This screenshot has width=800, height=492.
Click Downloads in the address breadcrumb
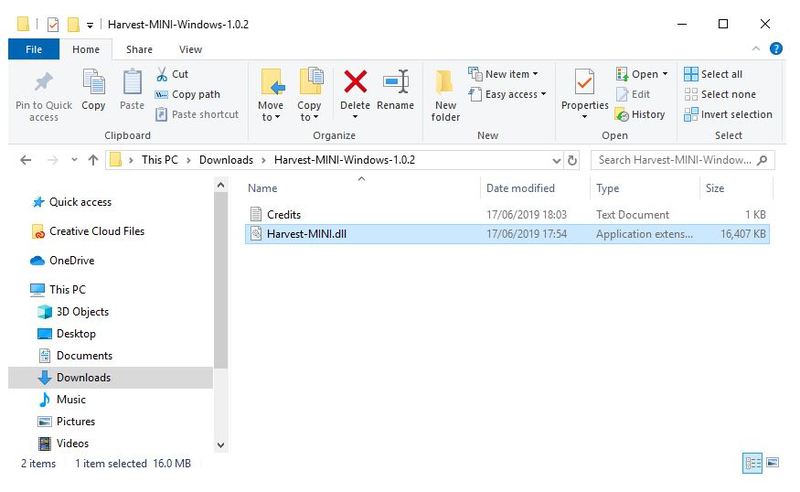[x=226, y=160]
